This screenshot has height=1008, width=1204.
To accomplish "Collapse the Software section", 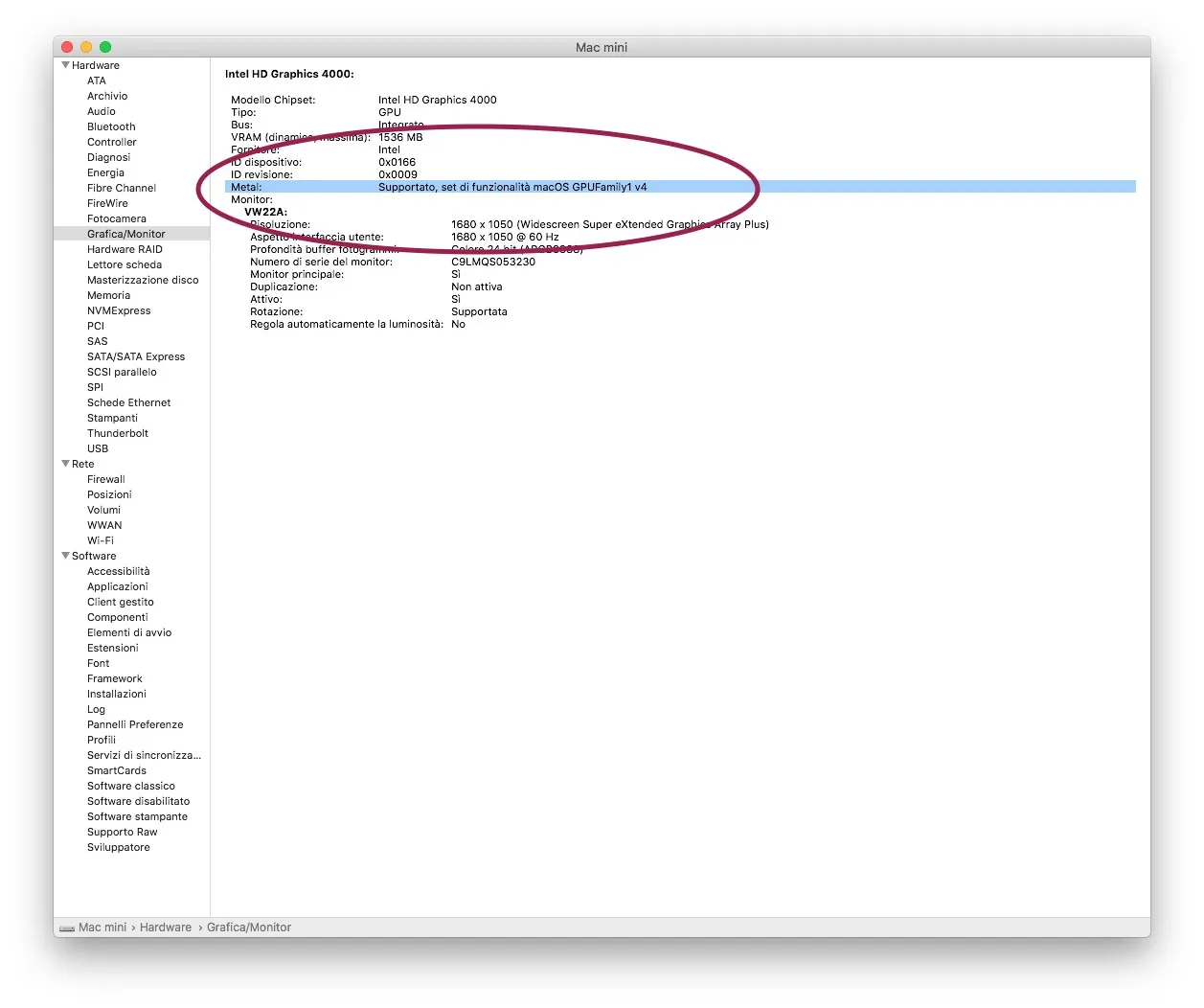I will [x=65, y=556].
